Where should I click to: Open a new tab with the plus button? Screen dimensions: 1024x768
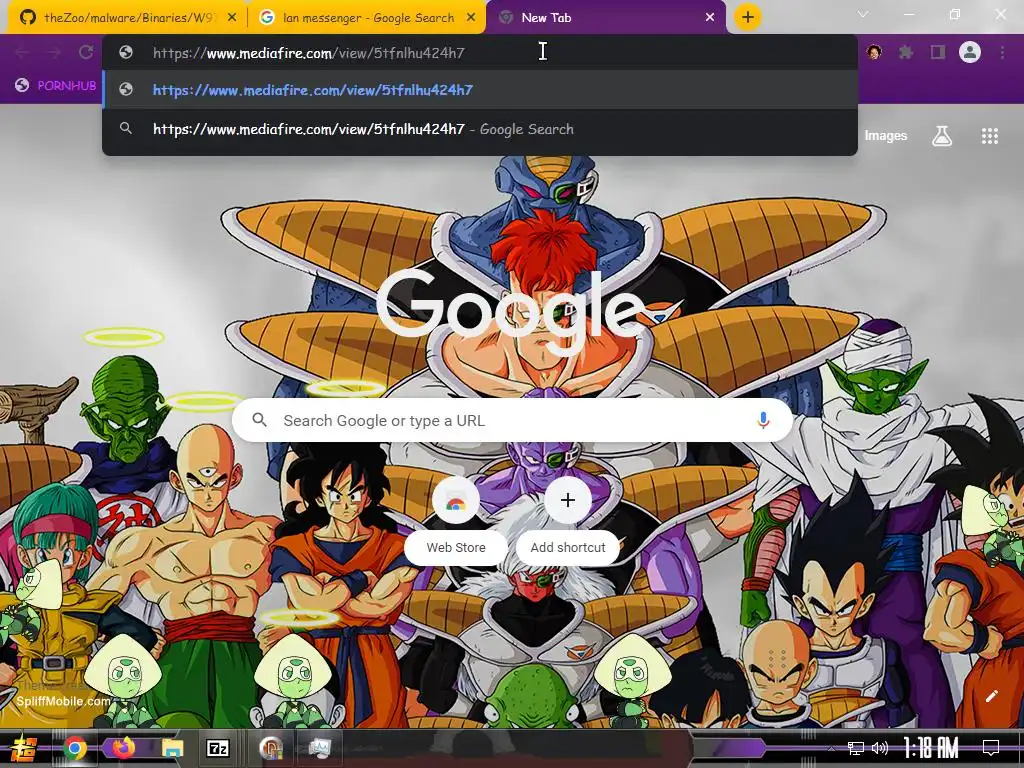748,17
